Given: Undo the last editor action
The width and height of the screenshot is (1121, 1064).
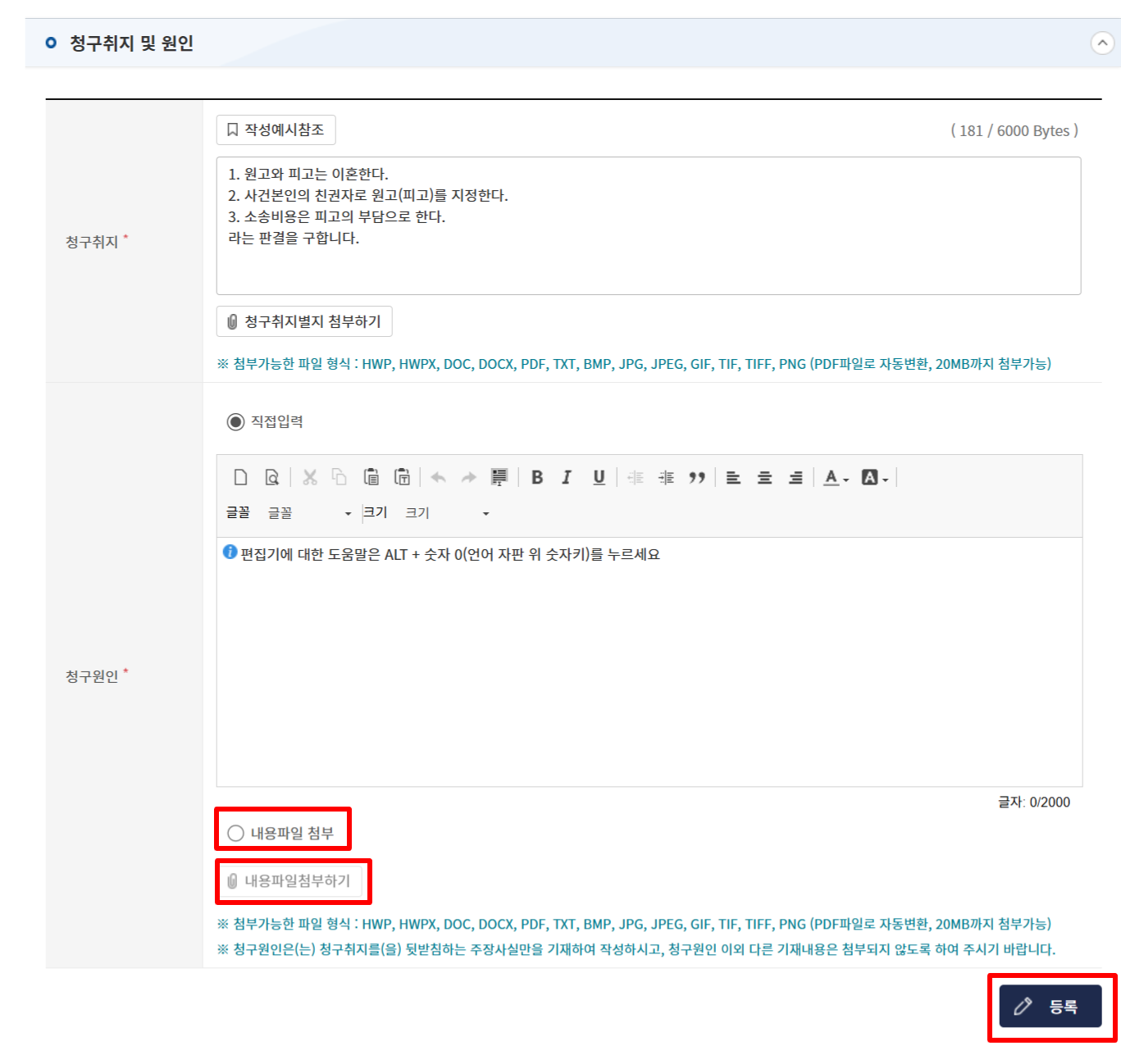Looking at the screenshot, I should 438,477.
